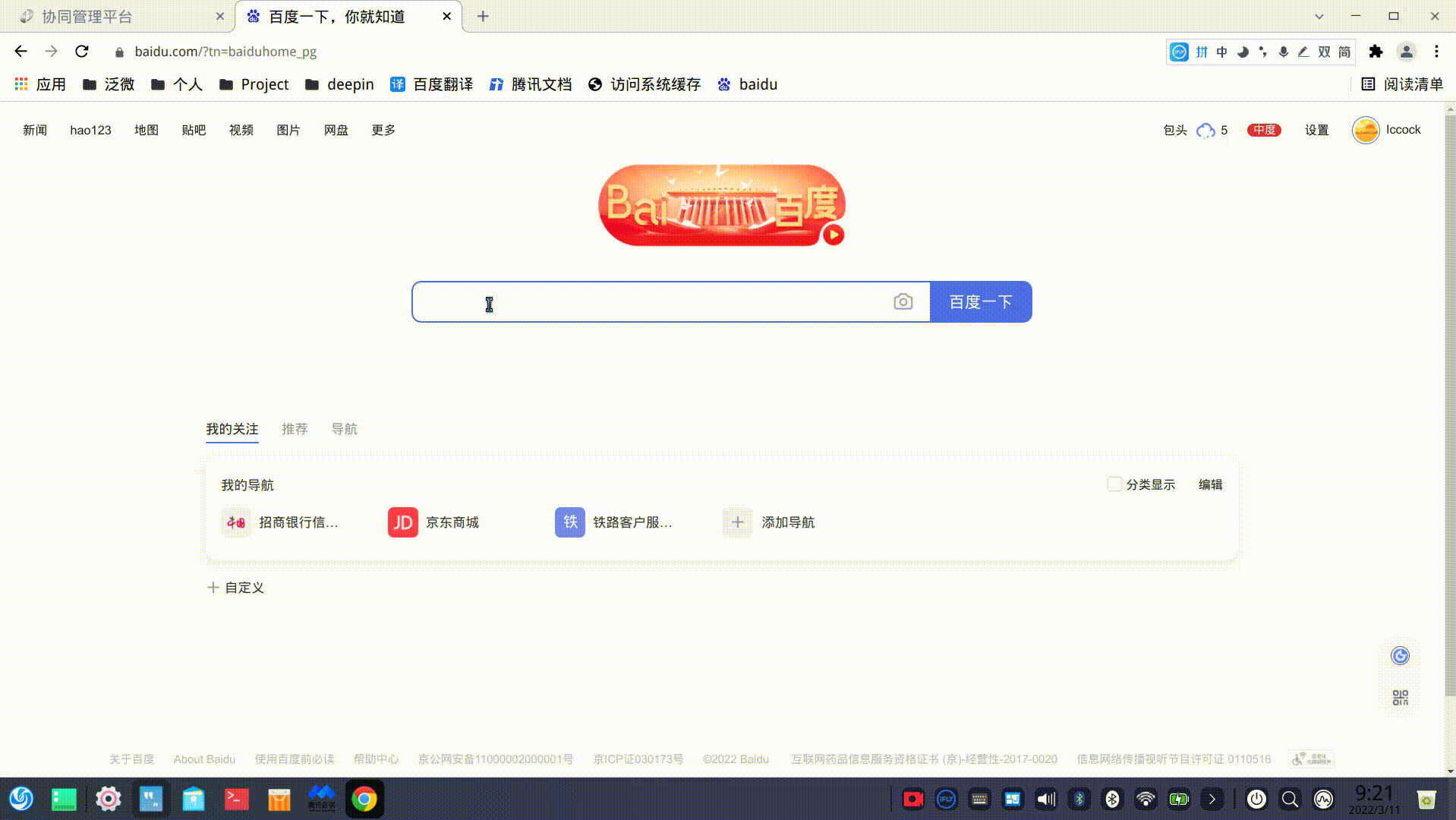Open camera search in the search box

pyautogui.click(x=903, y=301)
